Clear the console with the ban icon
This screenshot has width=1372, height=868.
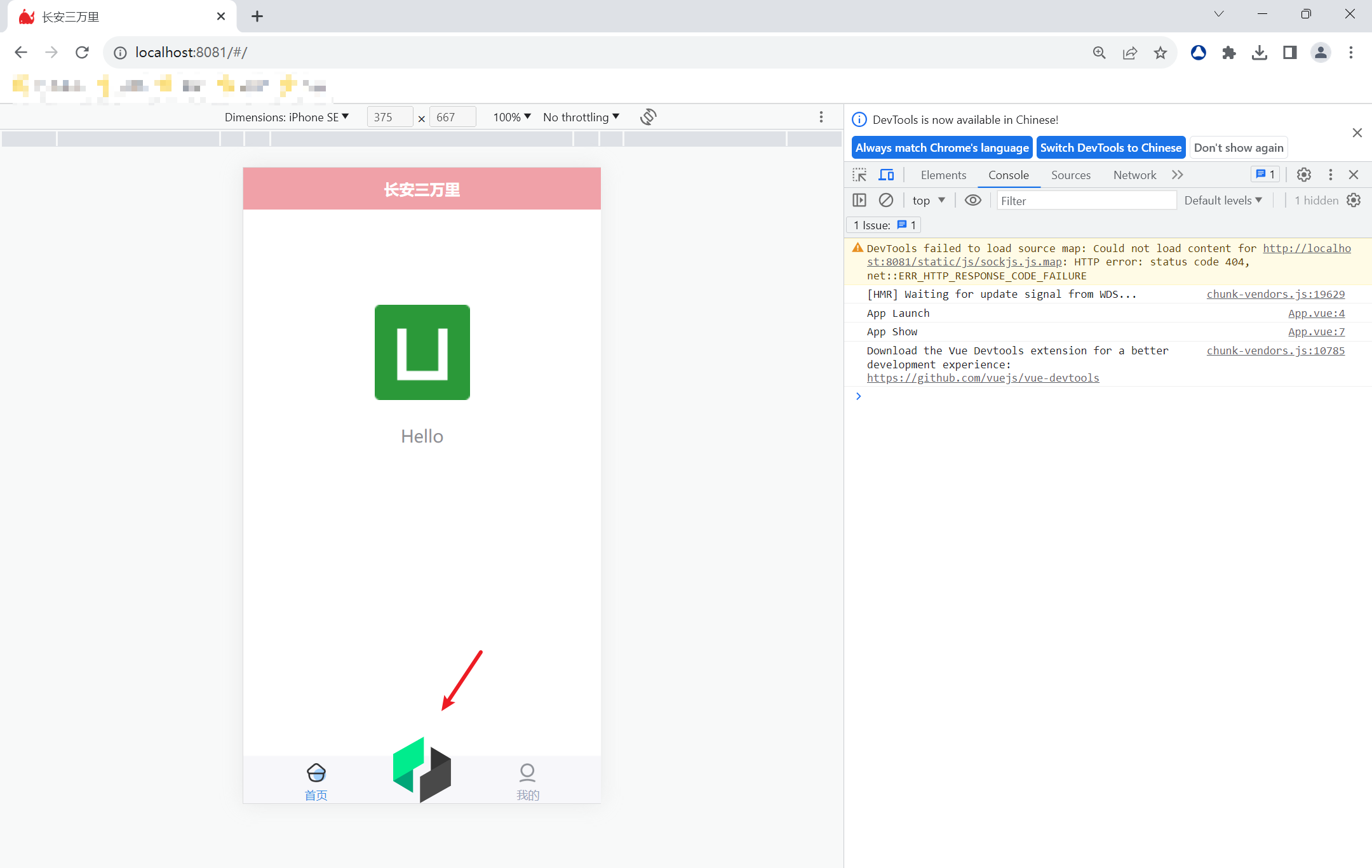(x=886, y=200)
